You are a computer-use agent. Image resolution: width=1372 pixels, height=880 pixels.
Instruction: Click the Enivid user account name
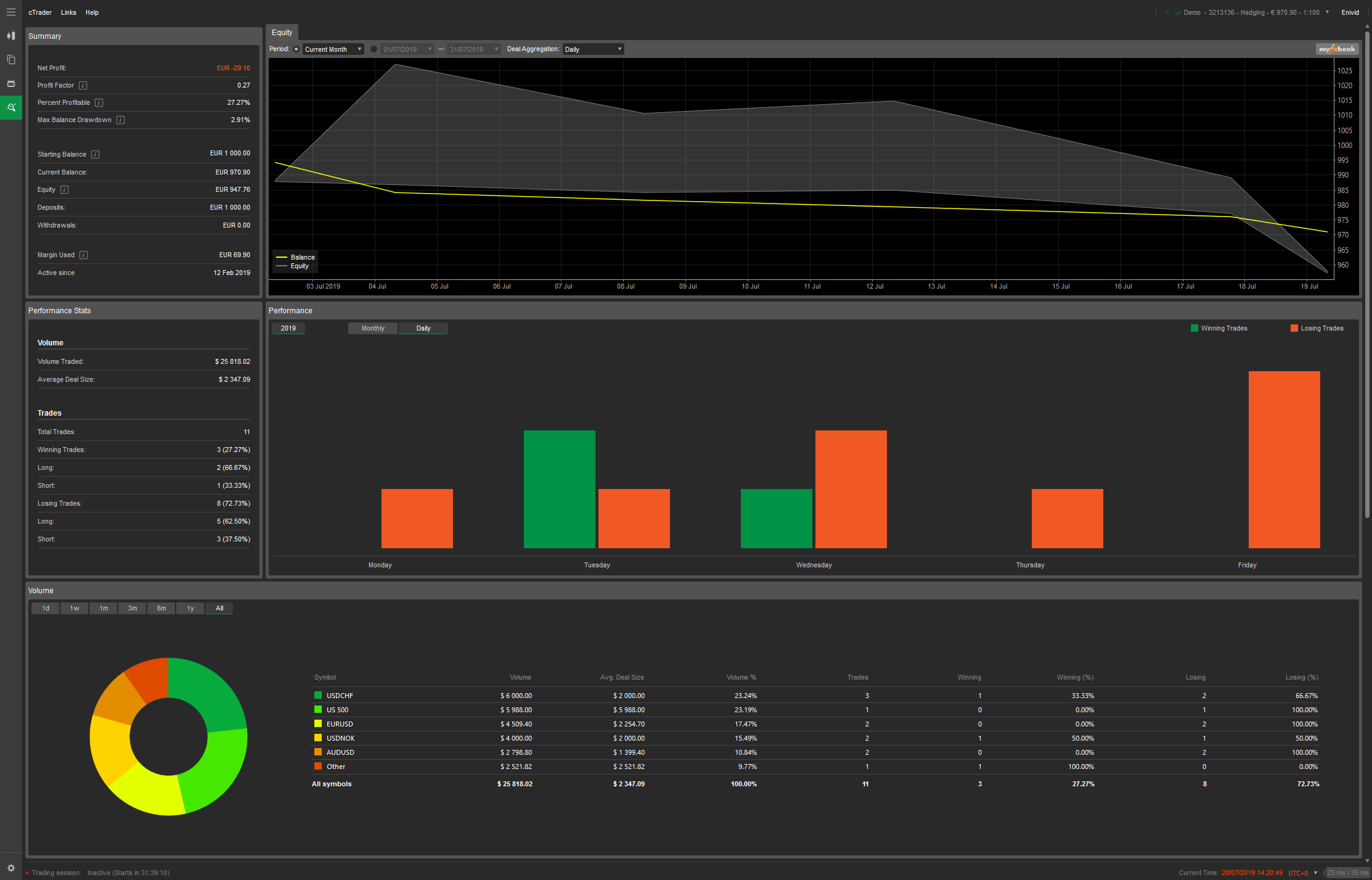pyautogui.click(x=1350, y=12)
